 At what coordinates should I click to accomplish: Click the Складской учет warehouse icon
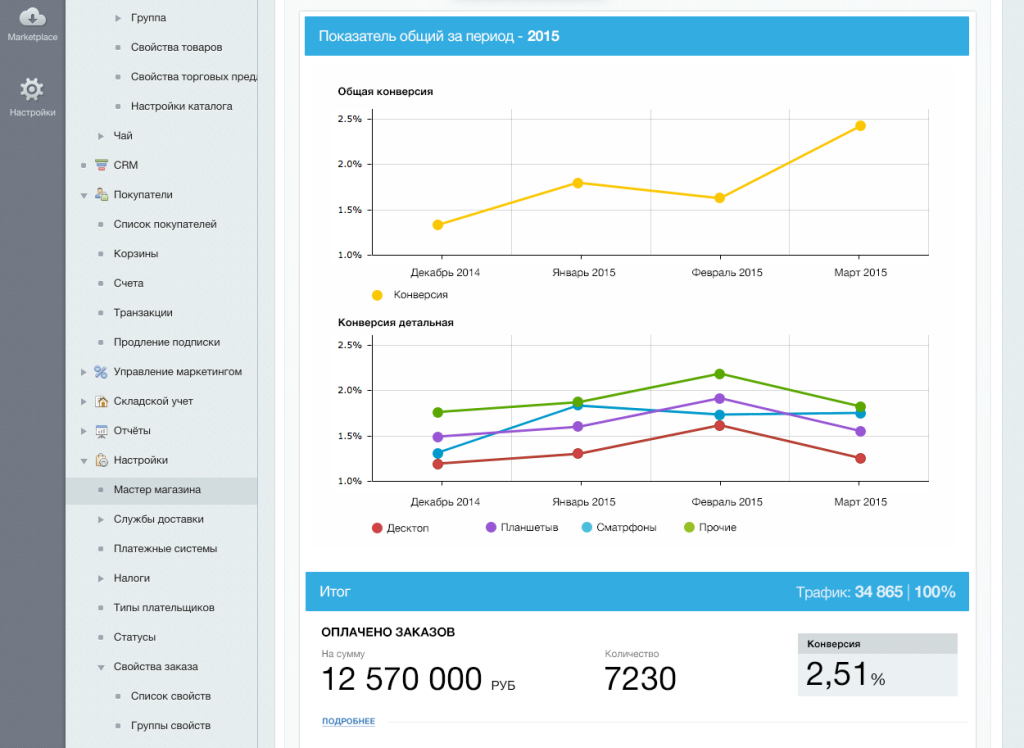101,401
